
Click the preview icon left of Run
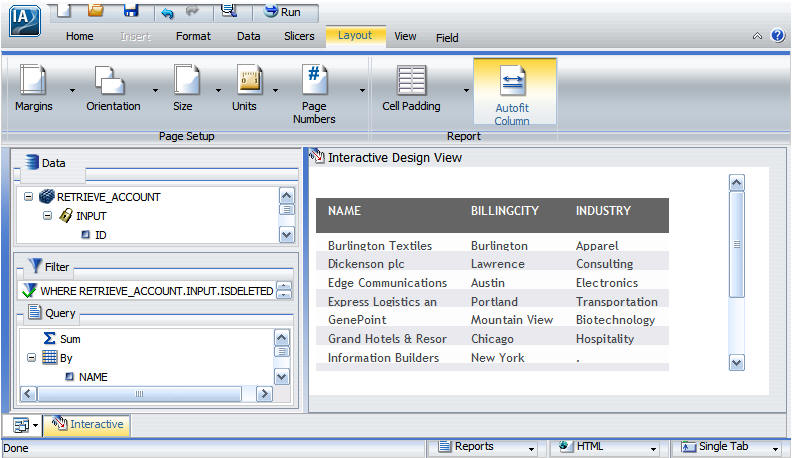(229, 10)
